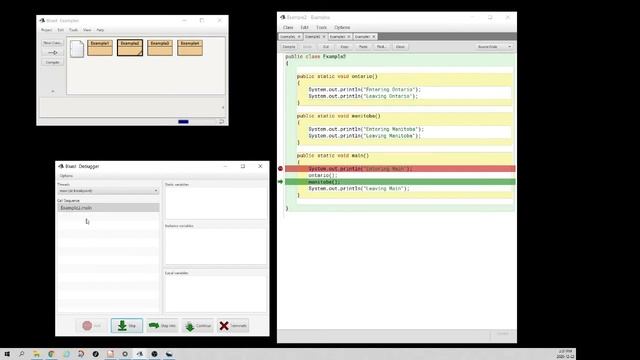Screen dimensions: 640x360
Task: Click the Step button in Debugger
Action: 127,326
